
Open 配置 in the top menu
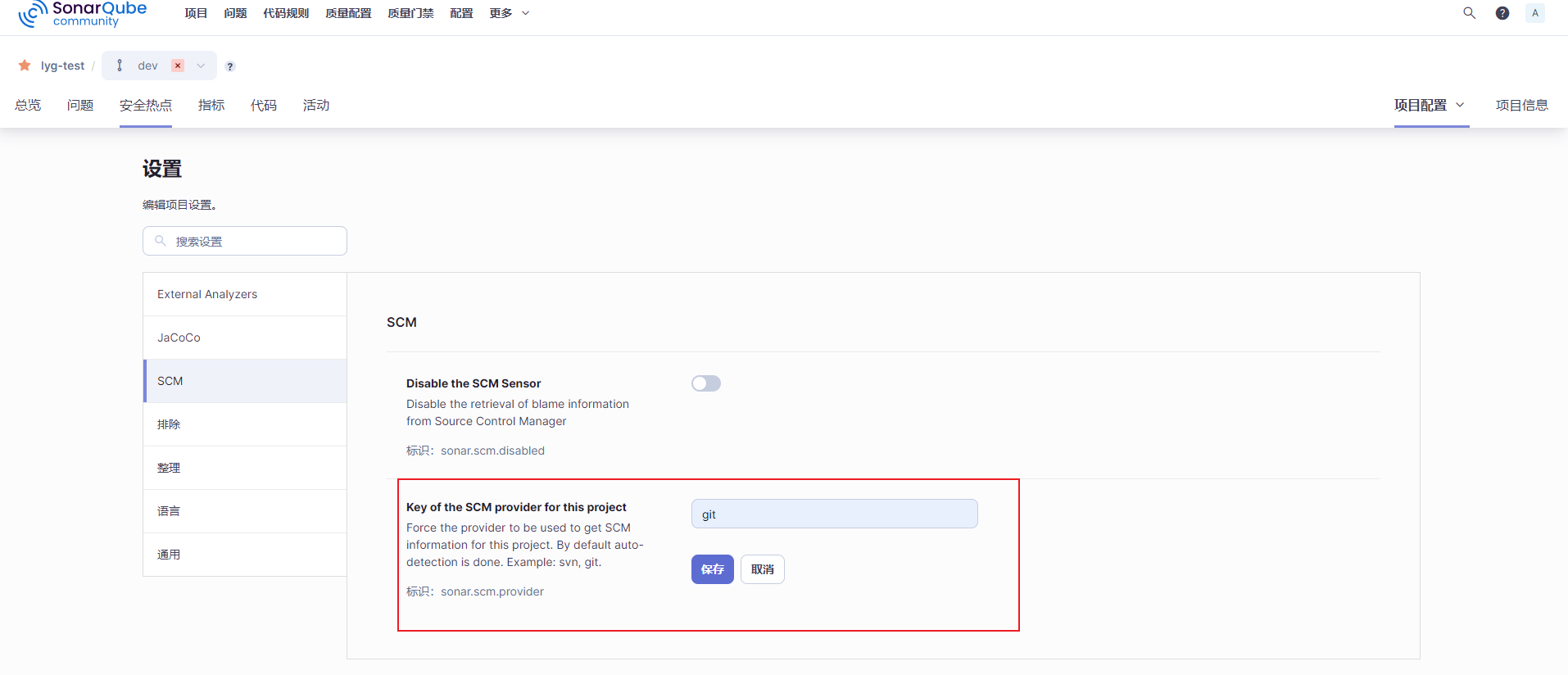tap(461, 13)
